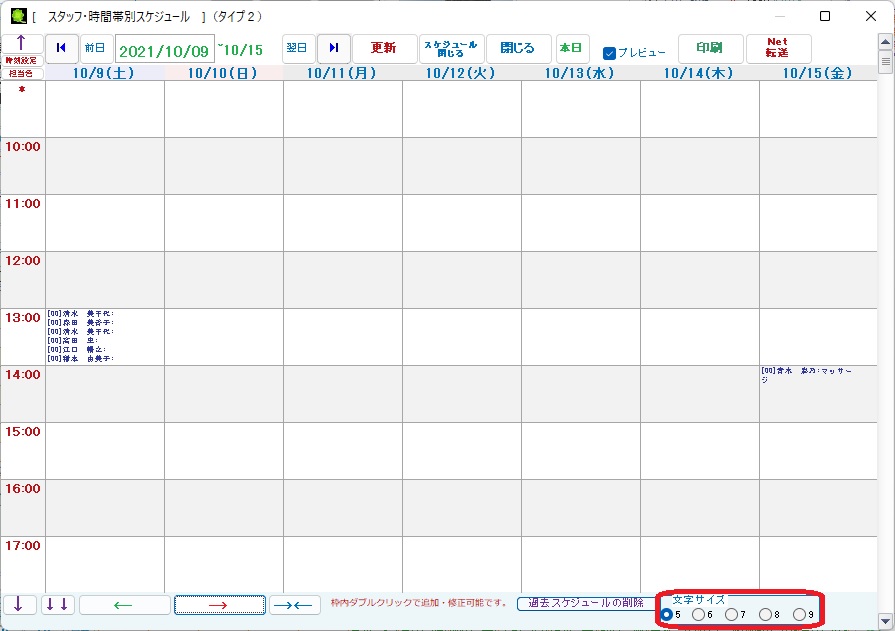This screenshot has height=631, width=895.
Task: Click 過去スケジュールの削除 button
Action: [586, 603]
